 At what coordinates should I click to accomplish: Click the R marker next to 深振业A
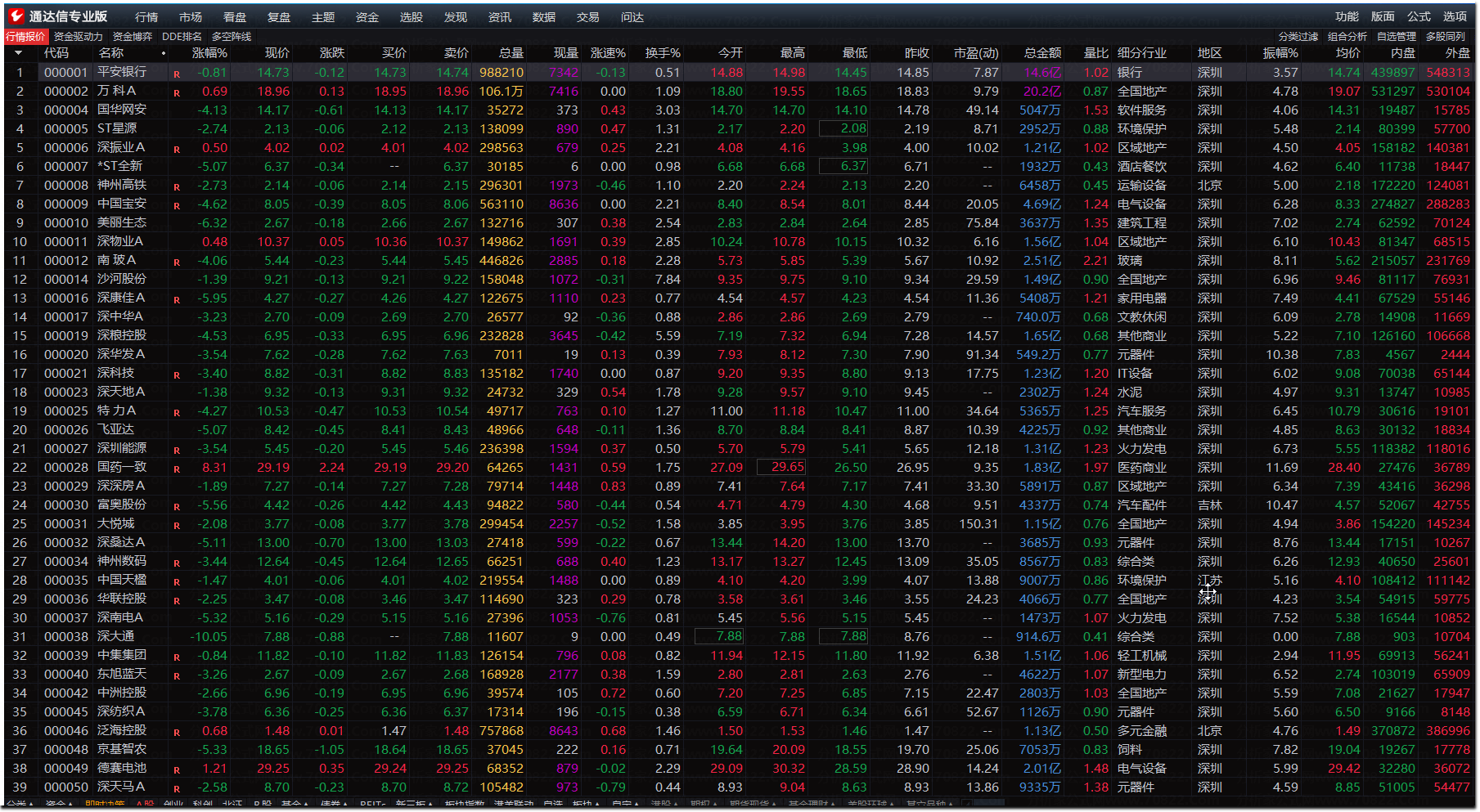(177, 150)
